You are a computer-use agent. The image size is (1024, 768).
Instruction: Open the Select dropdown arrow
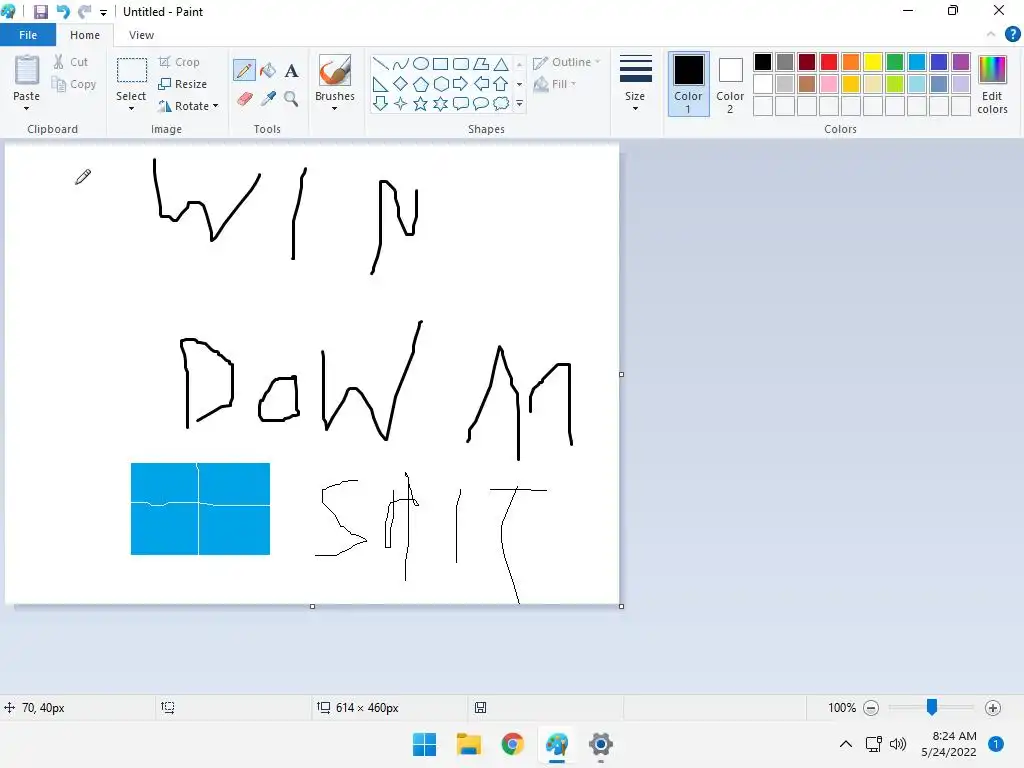pos(131,108)
